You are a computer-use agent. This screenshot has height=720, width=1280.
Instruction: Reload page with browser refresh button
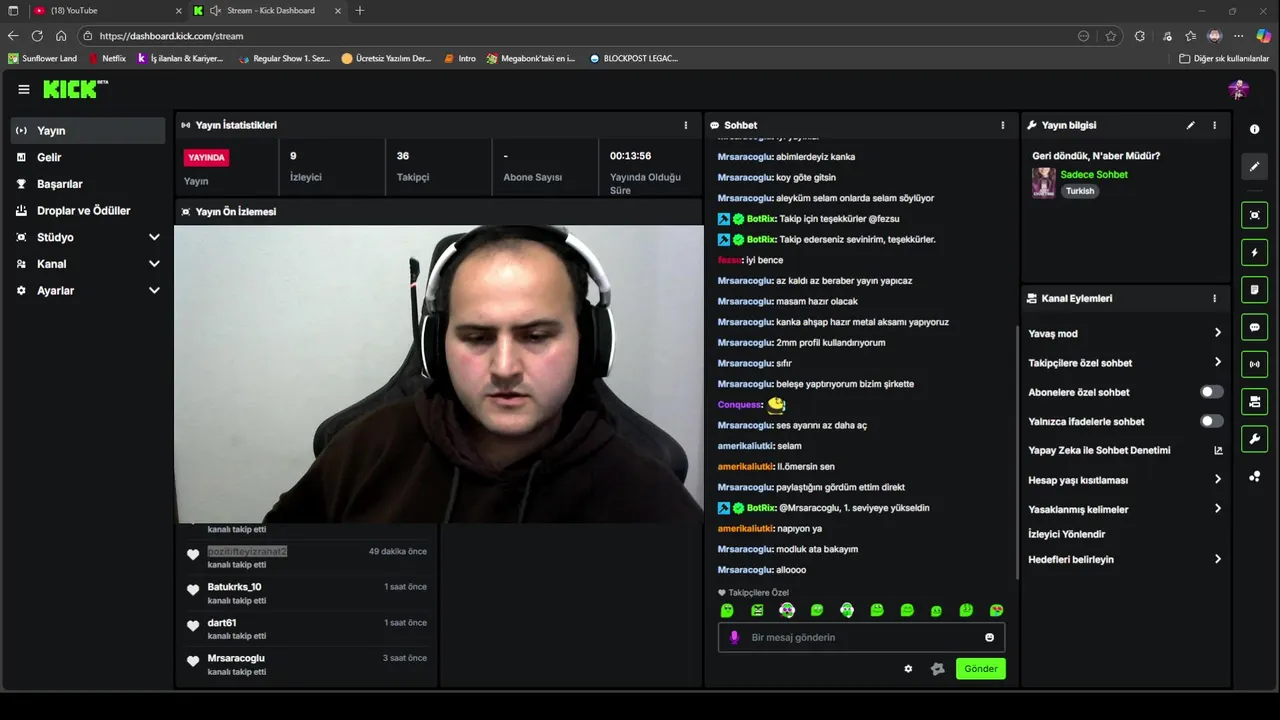37,36
